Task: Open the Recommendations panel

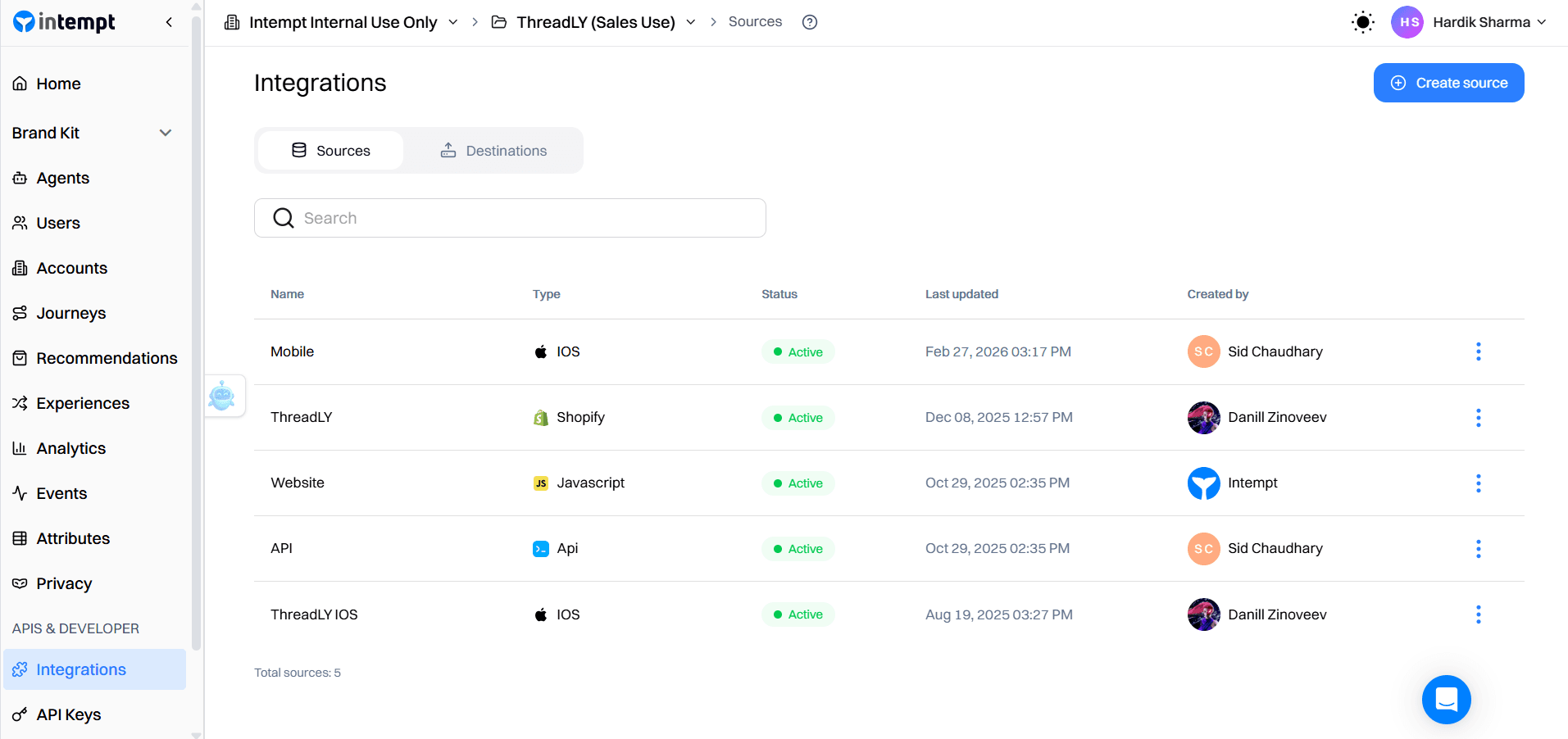Action: point(20,358)
